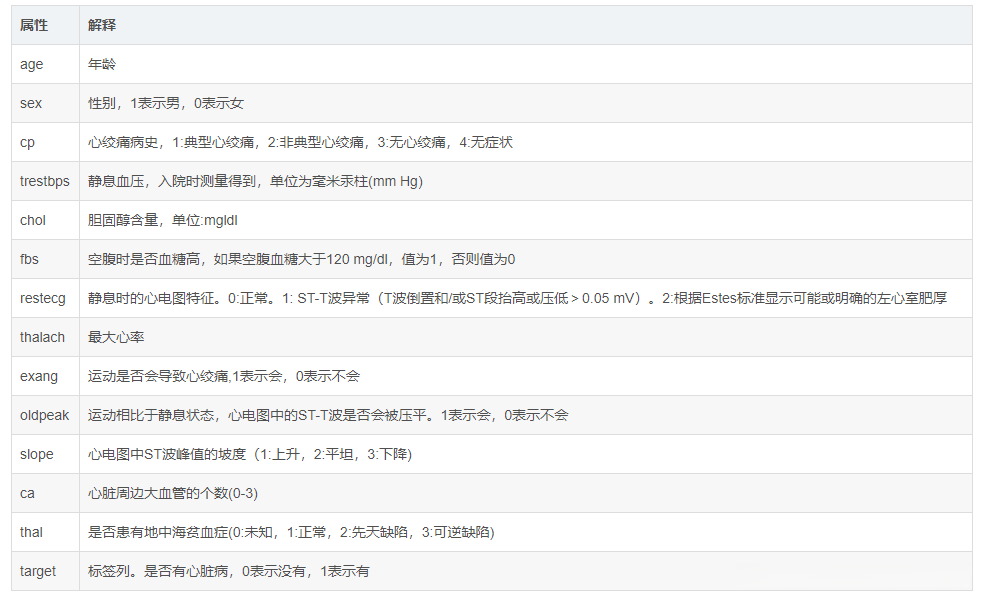Select the 'ca' attribute cell
This screenshot has width=983, height=596.
coord(45,493)
